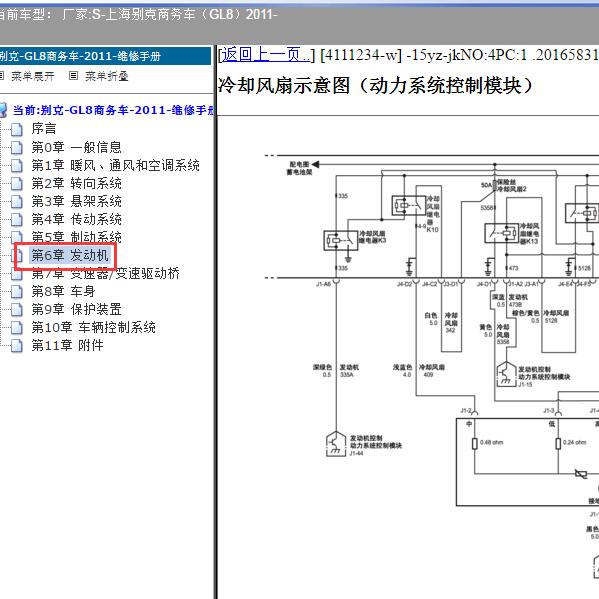
Task: Open 第8章 车身 chapter
Action: point(63,291)
